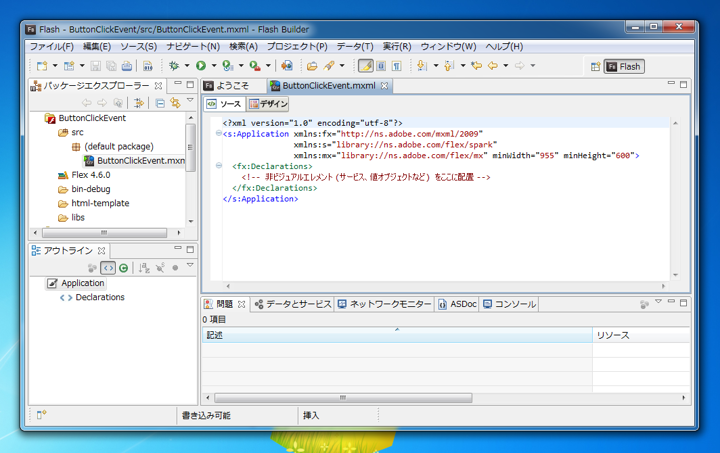Click the binary file icon after Print

coord(147,66)
